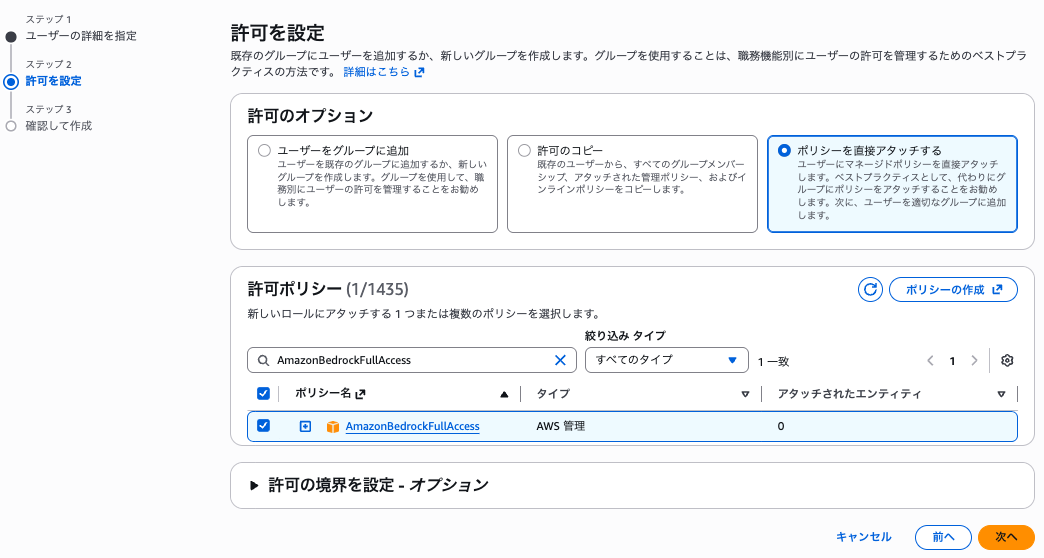Uncheck the AmazonBedrockFullAccess row checkbox
This screenshot has height=558, width=1044.
tap(263, 425)
